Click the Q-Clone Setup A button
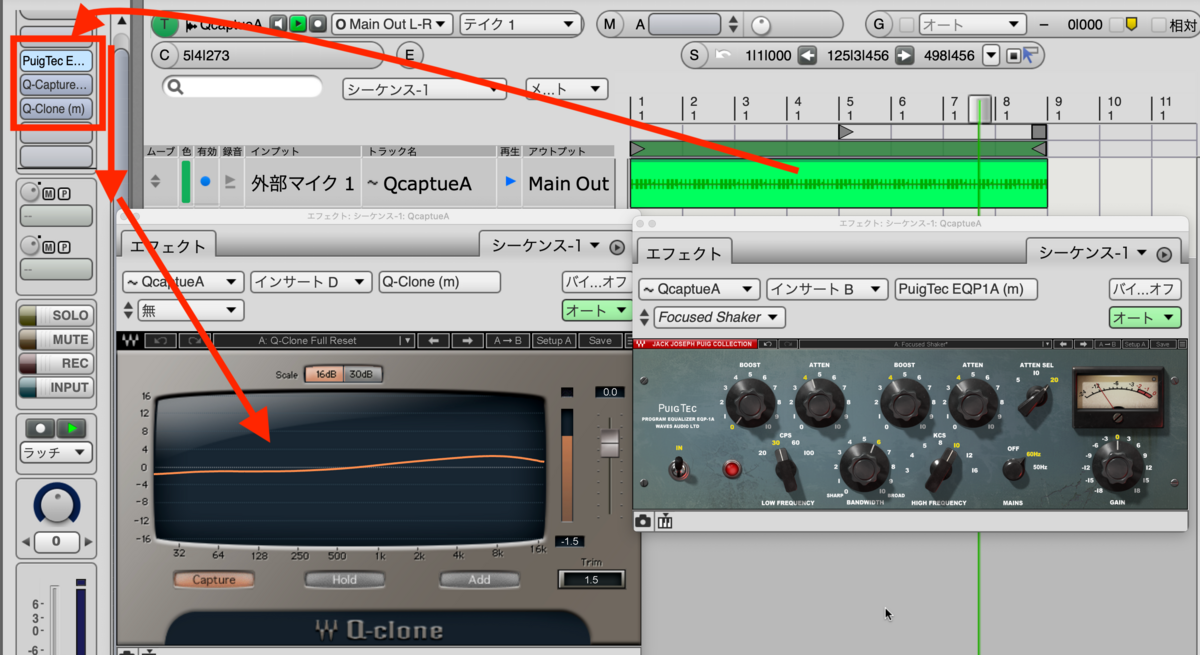This screenshot has width=1200, height=655. [554, 340]
